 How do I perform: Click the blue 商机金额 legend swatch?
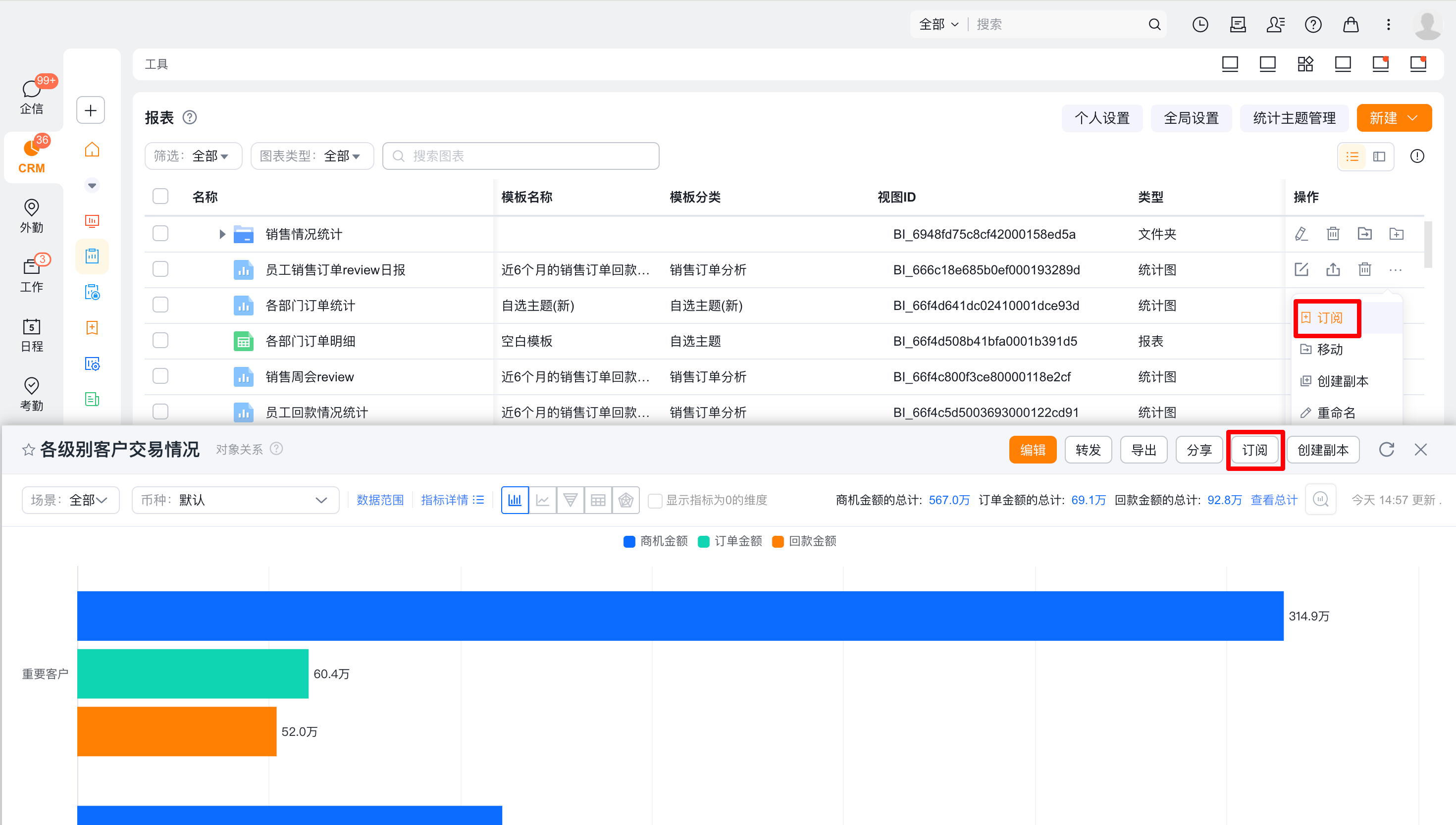(x=629, y=541)
